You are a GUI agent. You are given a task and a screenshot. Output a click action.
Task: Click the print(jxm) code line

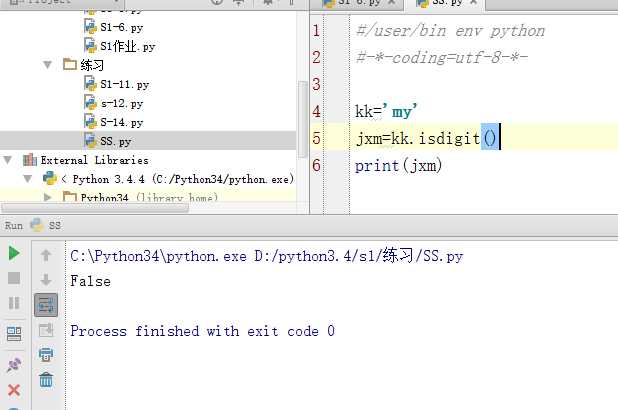point(398,166)
